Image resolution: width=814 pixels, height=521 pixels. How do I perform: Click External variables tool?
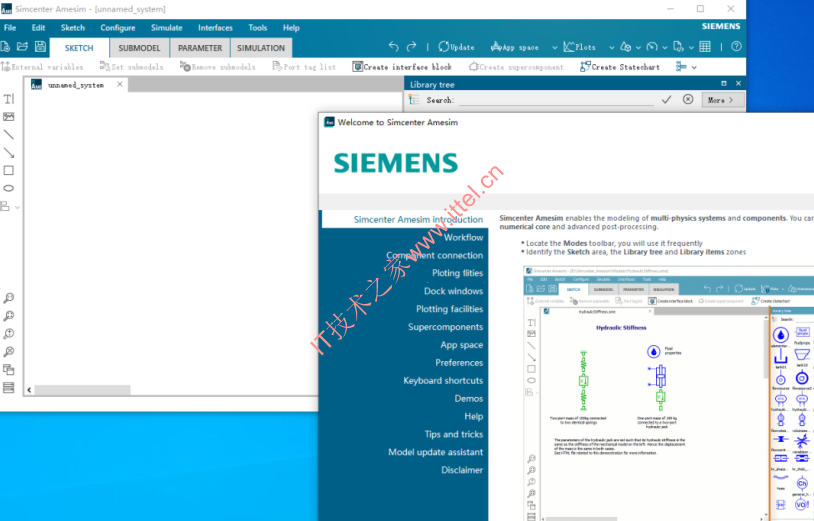42,67
